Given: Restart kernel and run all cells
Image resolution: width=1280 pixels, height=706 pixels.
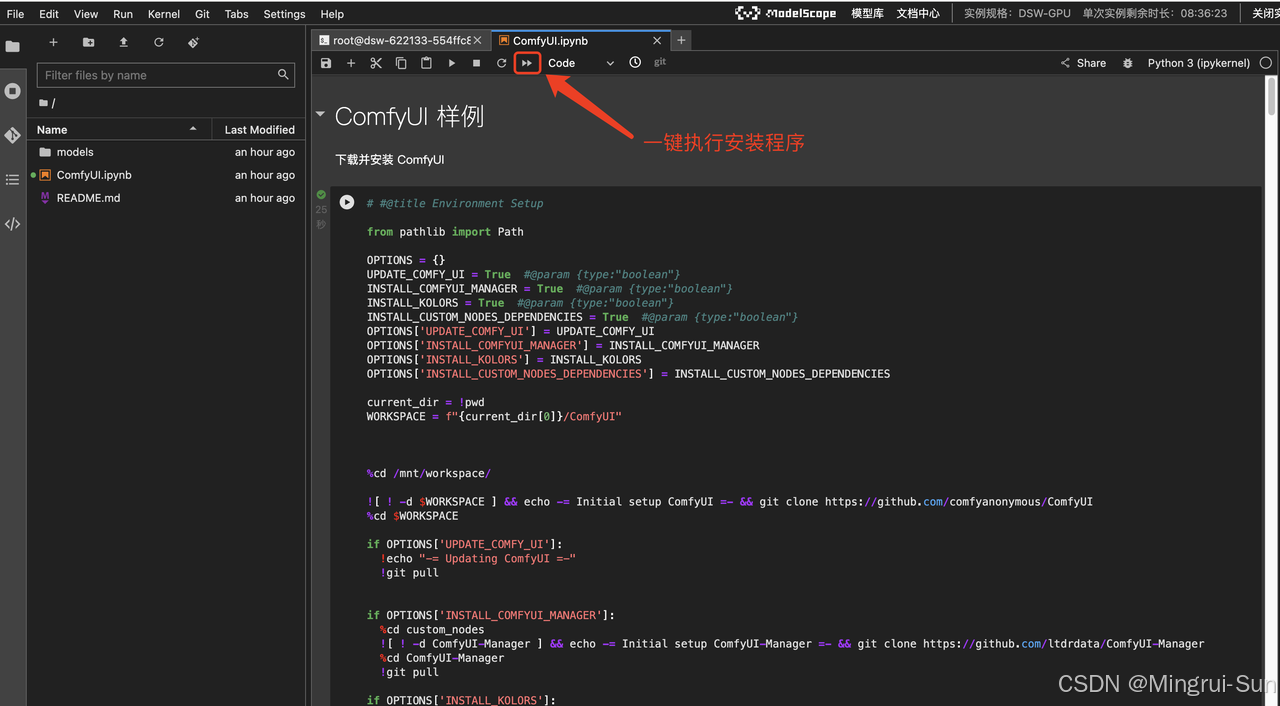Looking at the screenshot, I should tap(527, 63).
